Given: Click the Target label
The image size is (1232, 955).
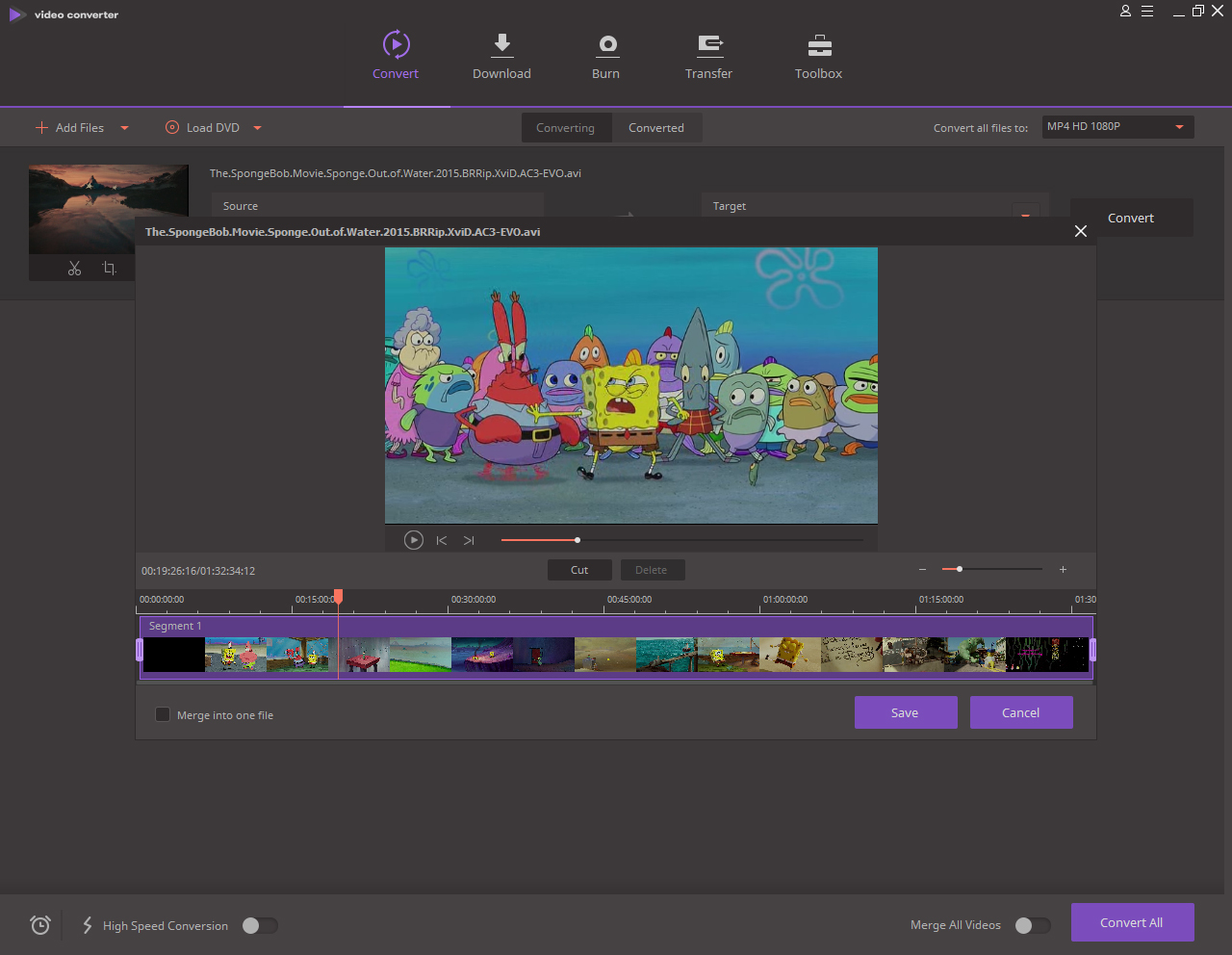Looking at the screenshot, I should (x=730, y=206).
